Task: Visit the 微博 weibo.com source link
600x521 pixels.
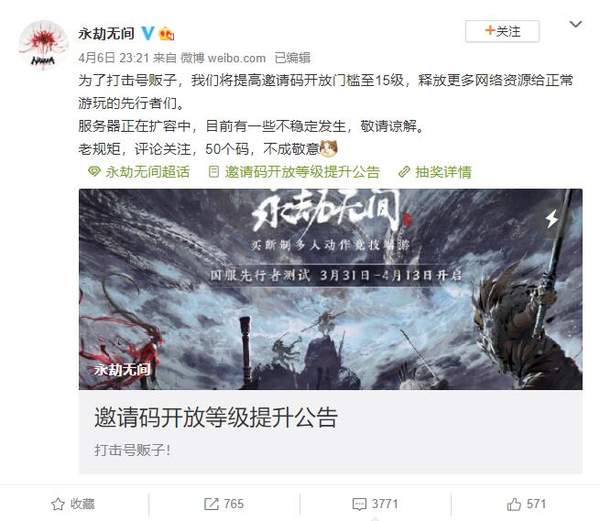Action: pyautogui.click(x=223, y=58)
